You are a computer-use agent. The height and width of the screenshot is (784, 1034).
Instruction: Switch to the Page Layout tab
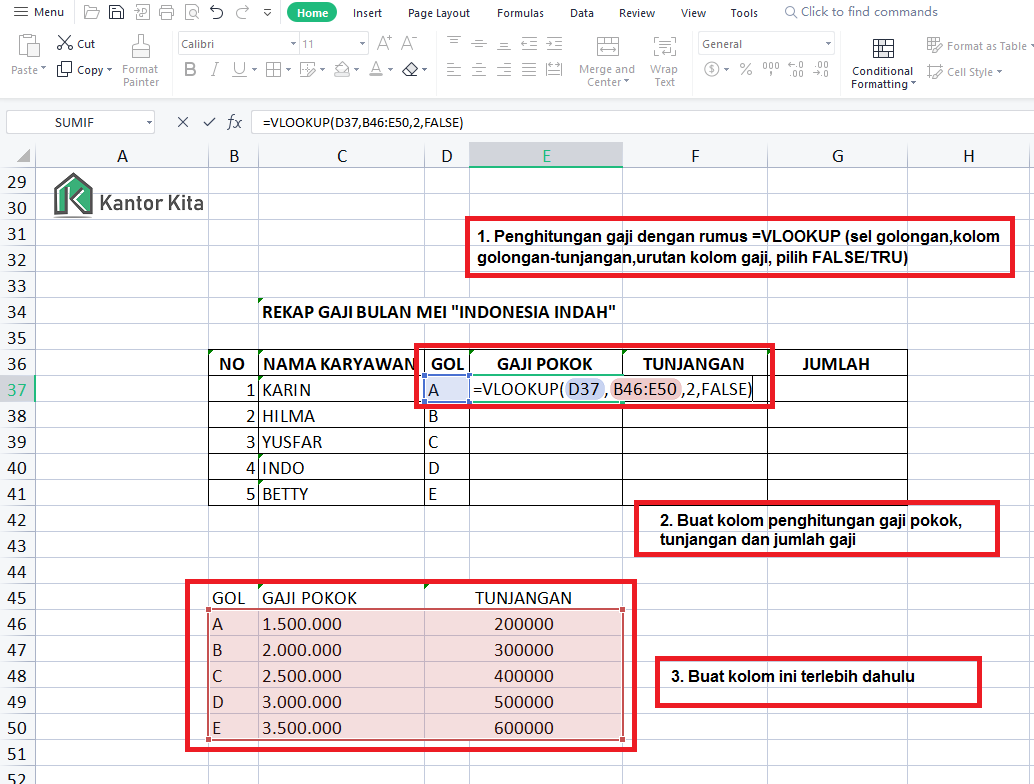point(439,13)
